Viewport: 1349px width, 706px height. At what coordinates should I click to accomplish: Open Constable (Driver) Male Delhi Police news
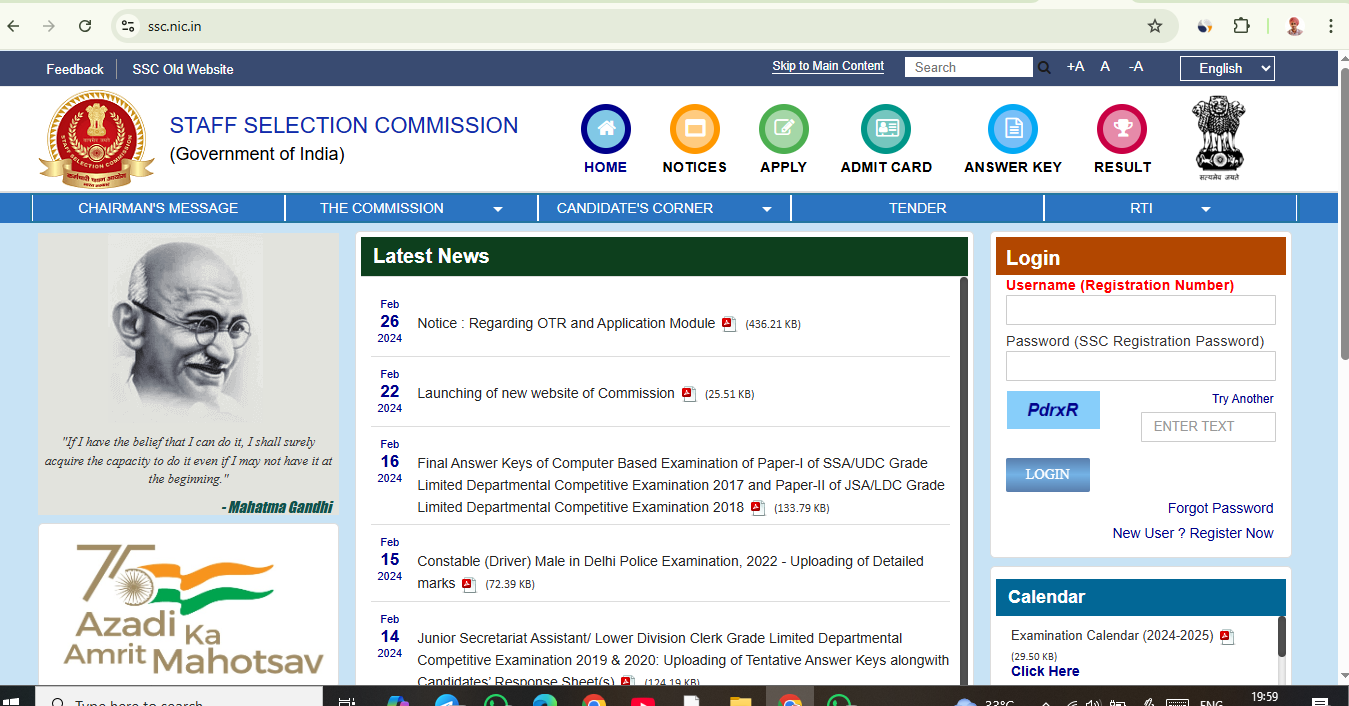click(670, 572)
